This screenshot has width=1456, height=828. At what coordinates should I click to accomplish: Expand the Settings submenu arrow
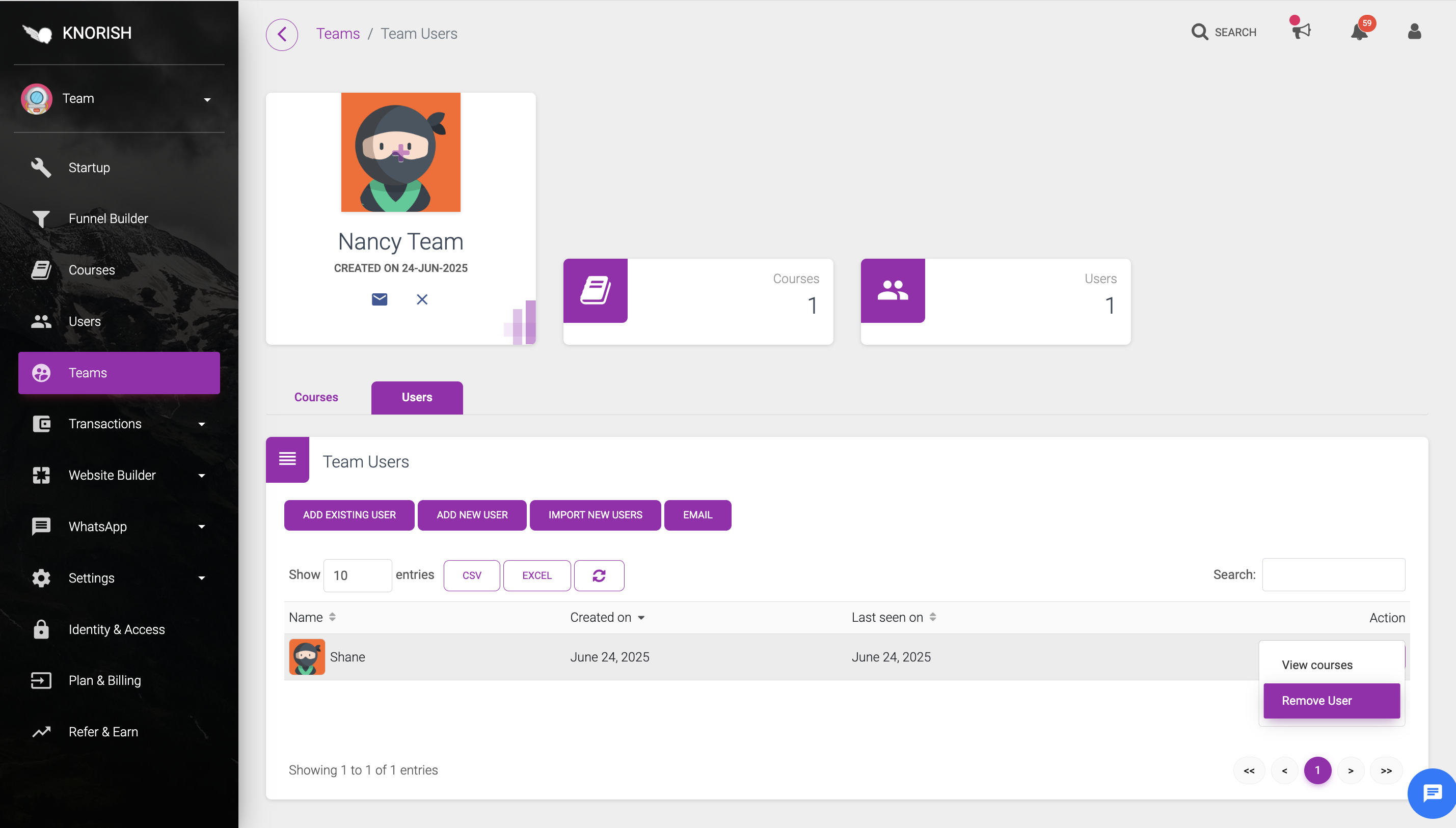pyautogui.click(x=202, y=578)
